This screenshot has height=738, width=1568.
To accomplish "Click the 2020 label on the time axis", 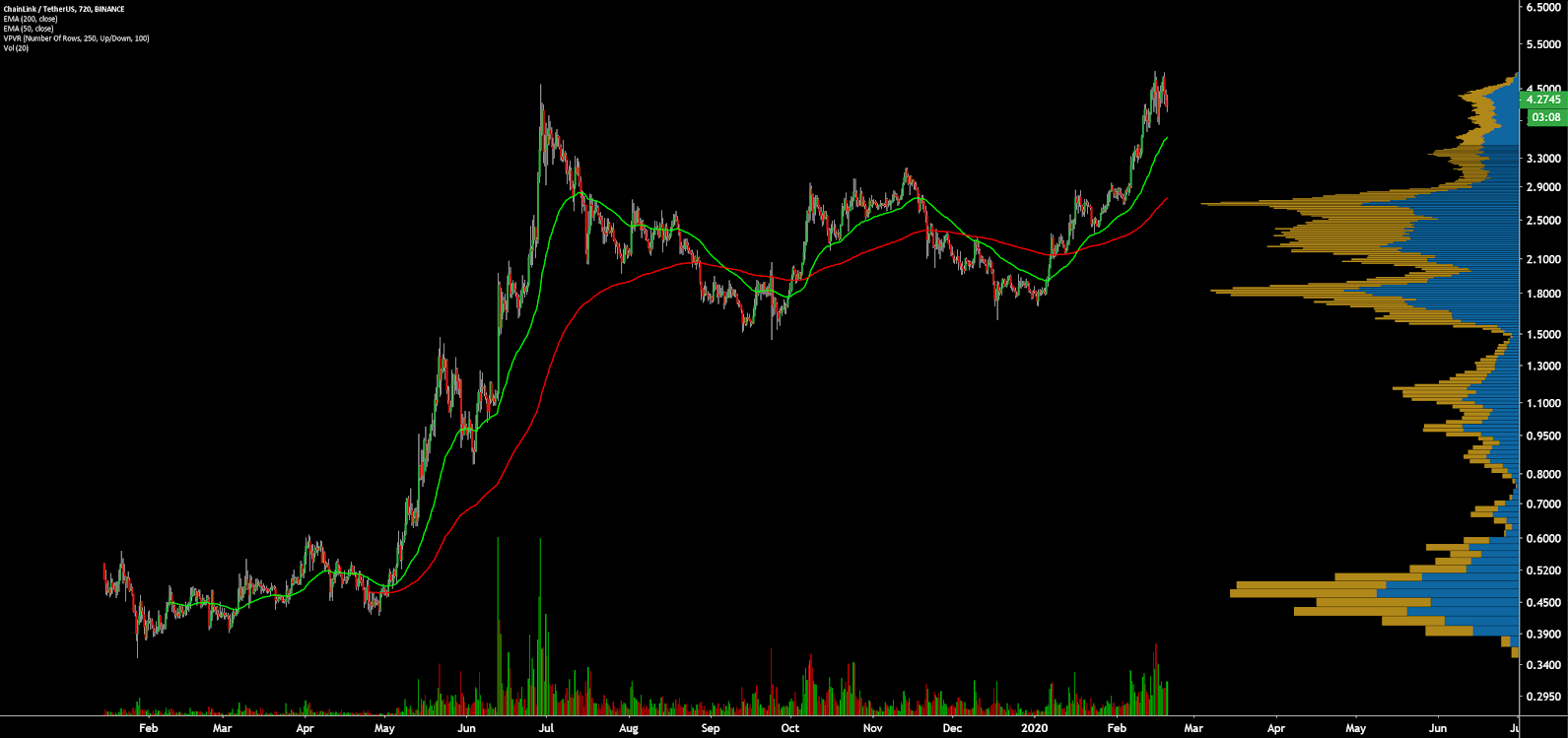I will [x=1035, y=729].
